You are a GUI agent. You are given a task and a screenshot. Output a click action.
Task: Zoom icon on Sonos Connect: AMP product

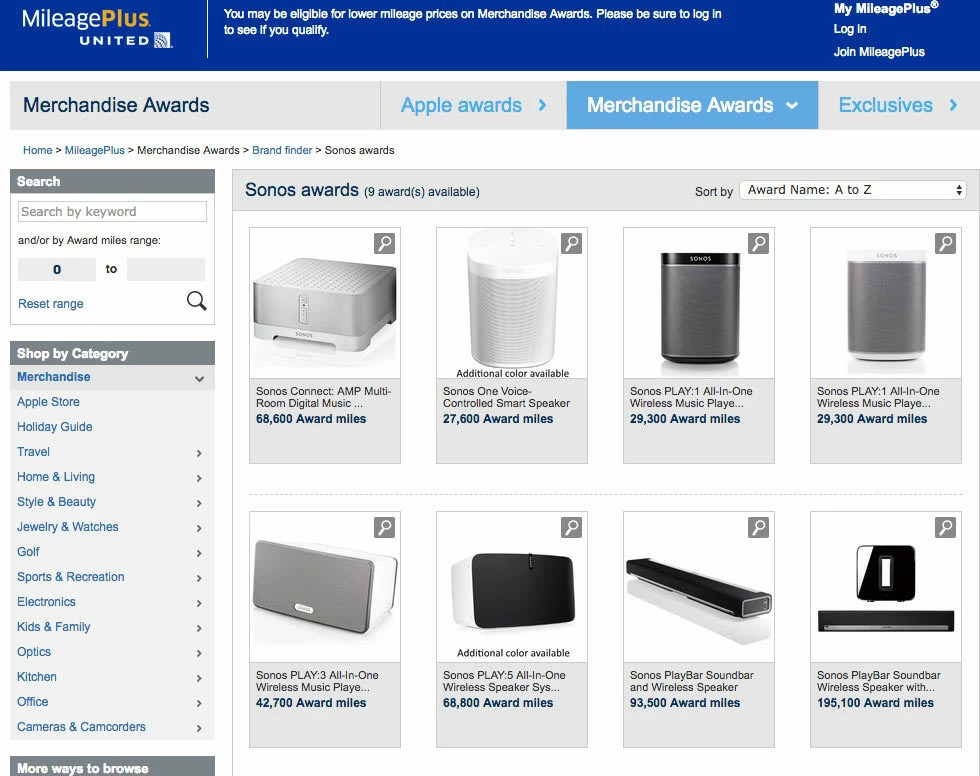point(384,243)
